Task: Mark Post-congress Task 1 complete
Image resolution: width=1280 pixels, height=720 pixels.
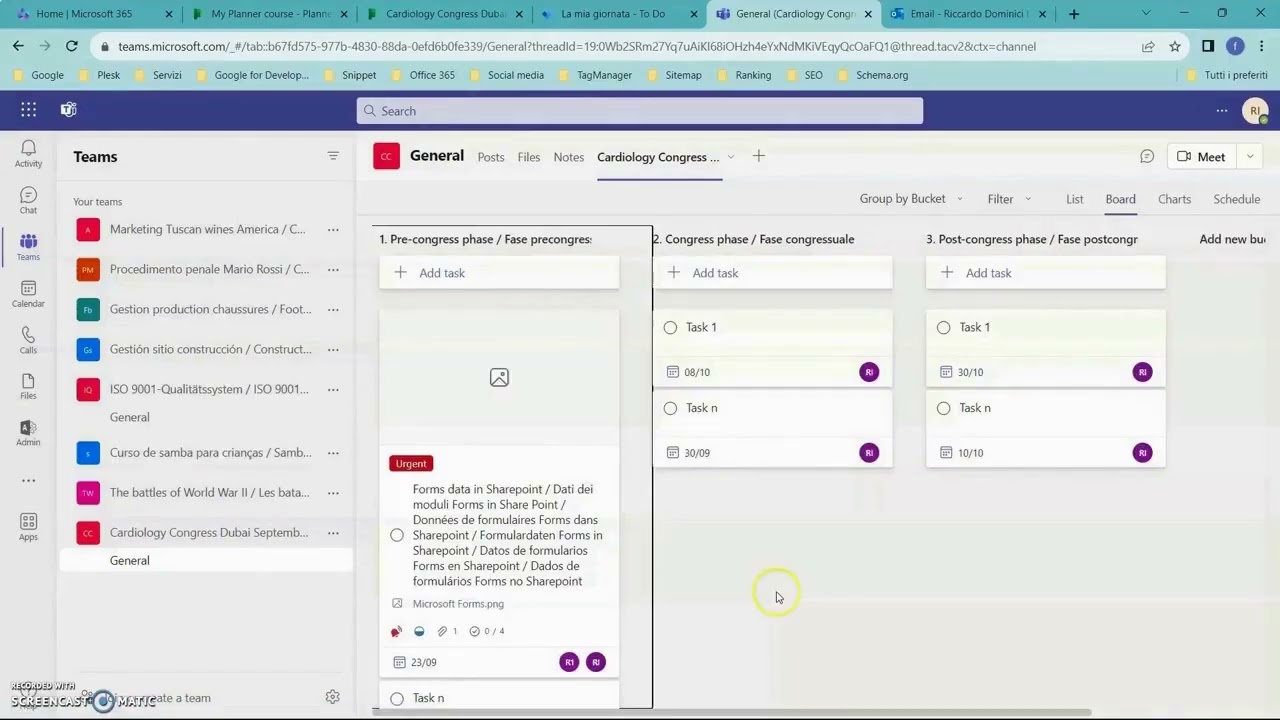Action: point(943,327)
